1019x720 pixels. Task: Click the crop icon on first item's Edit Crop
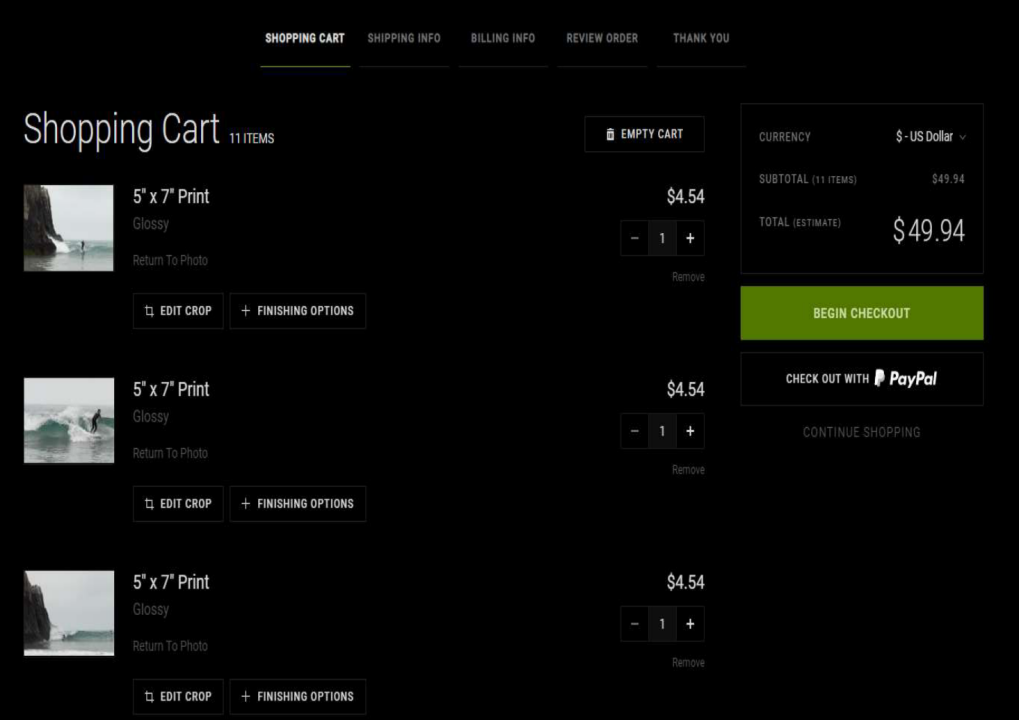click(x=149, y=311)
